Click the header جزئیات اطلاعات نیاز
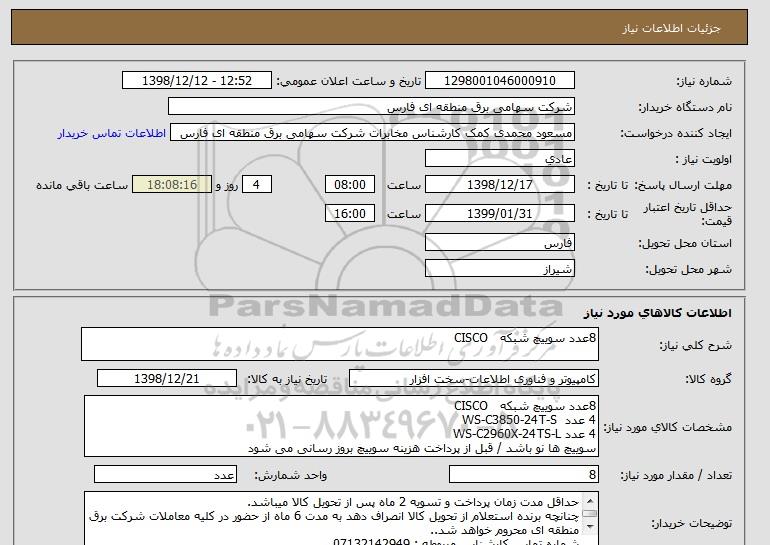The width and height of the screenshot is (770, 545). [x=671, y=28]
